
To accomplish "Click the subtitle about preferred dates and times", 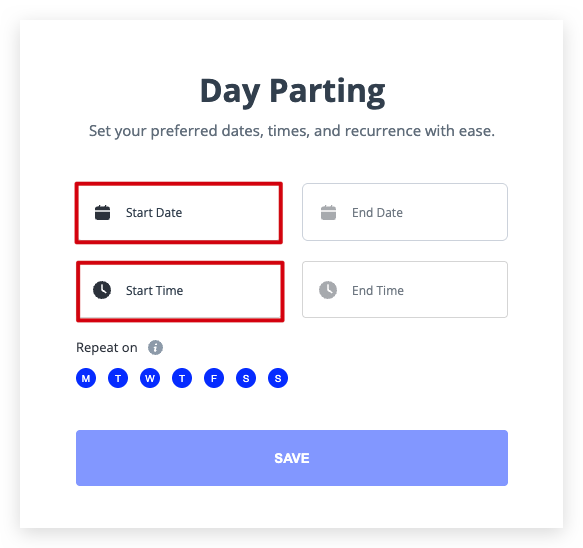I will pos(292,131).
